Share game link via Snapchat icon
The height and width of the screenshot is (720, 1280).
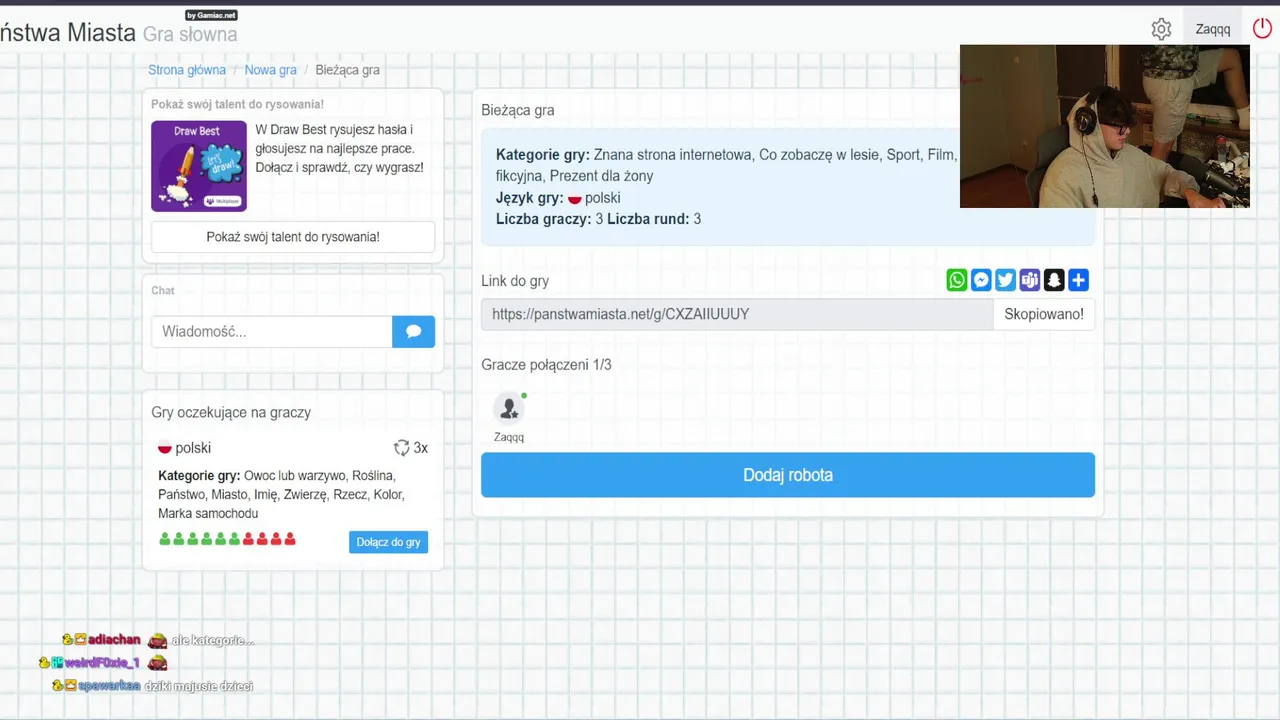(x=1054, y=281)
